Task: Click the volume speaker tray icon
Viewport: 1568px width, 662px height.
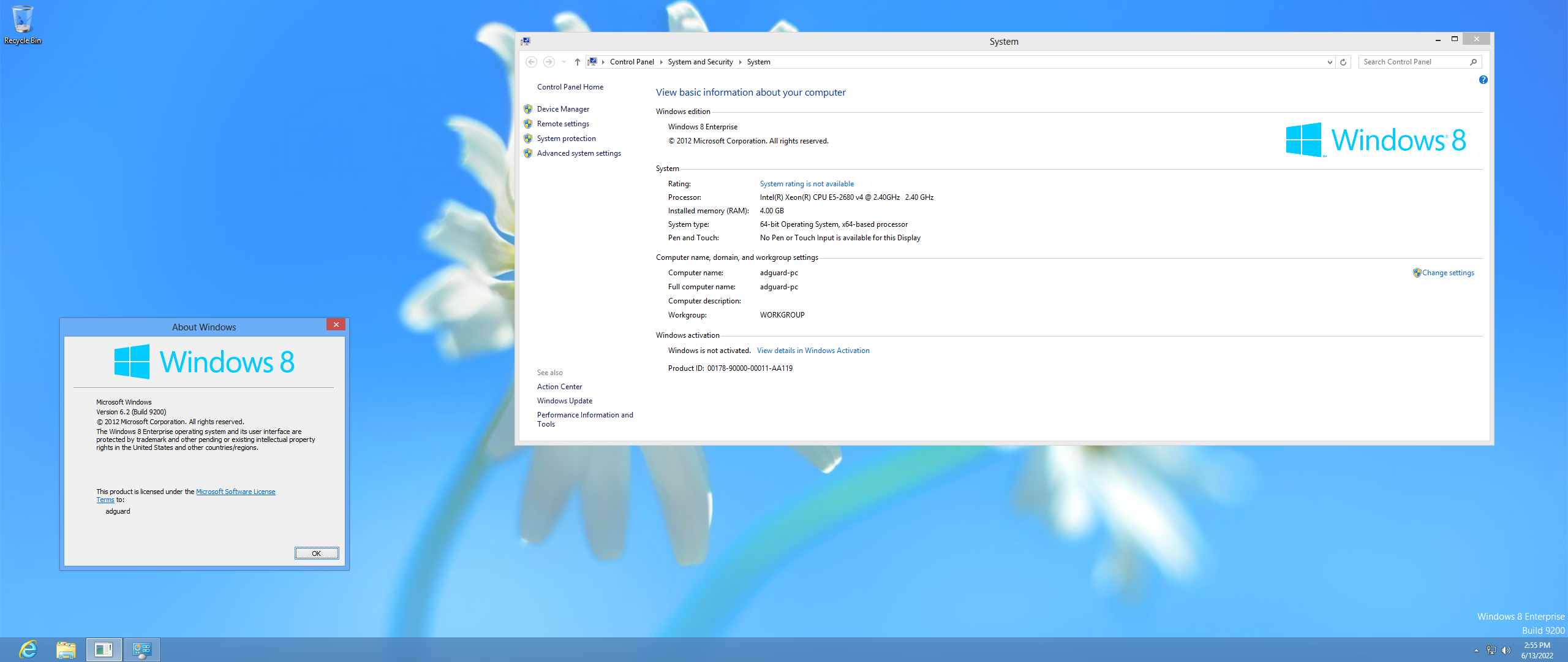Action: coord(1506,650)
